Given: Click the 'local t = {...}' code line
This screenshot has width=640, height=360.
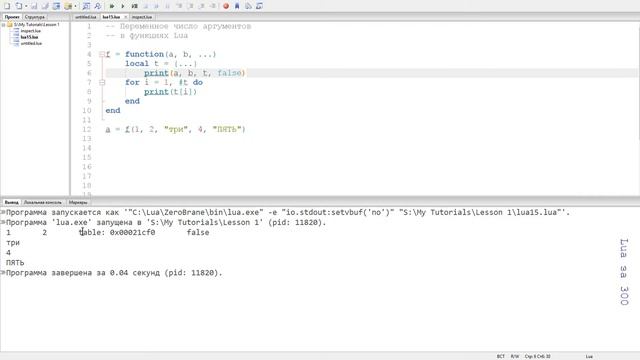Looking at the screenshot, I should 161,64.
